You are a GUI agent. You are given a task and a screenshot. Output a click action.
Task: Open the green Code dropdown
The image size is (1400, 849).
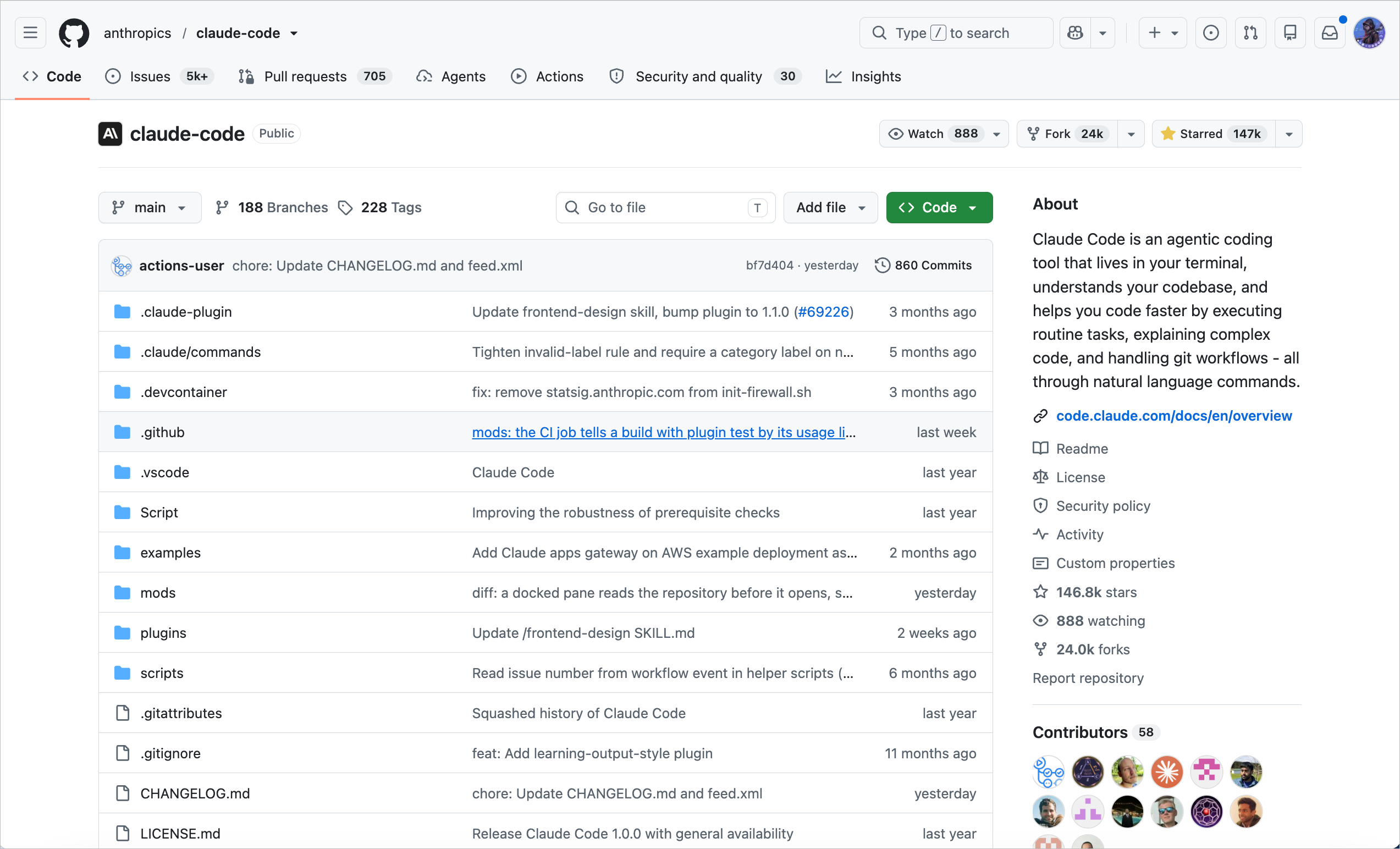point(939,207)
